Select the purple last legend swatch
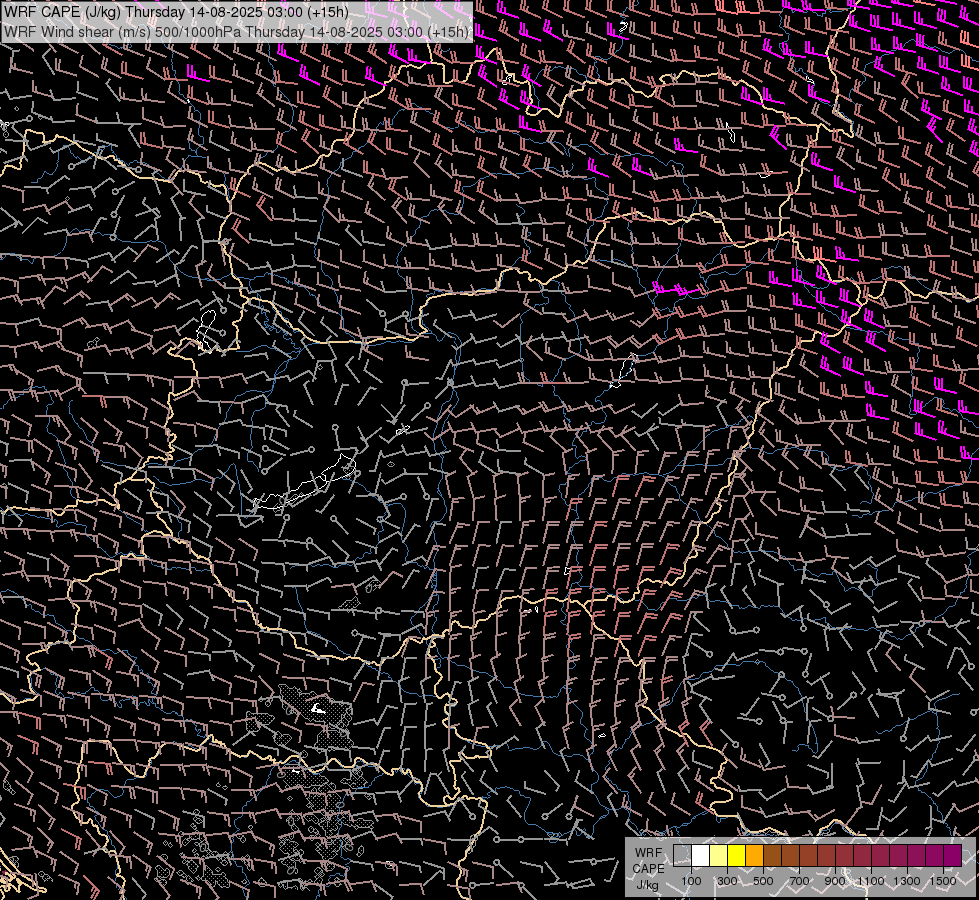979x900 pixels. point(952,856)
